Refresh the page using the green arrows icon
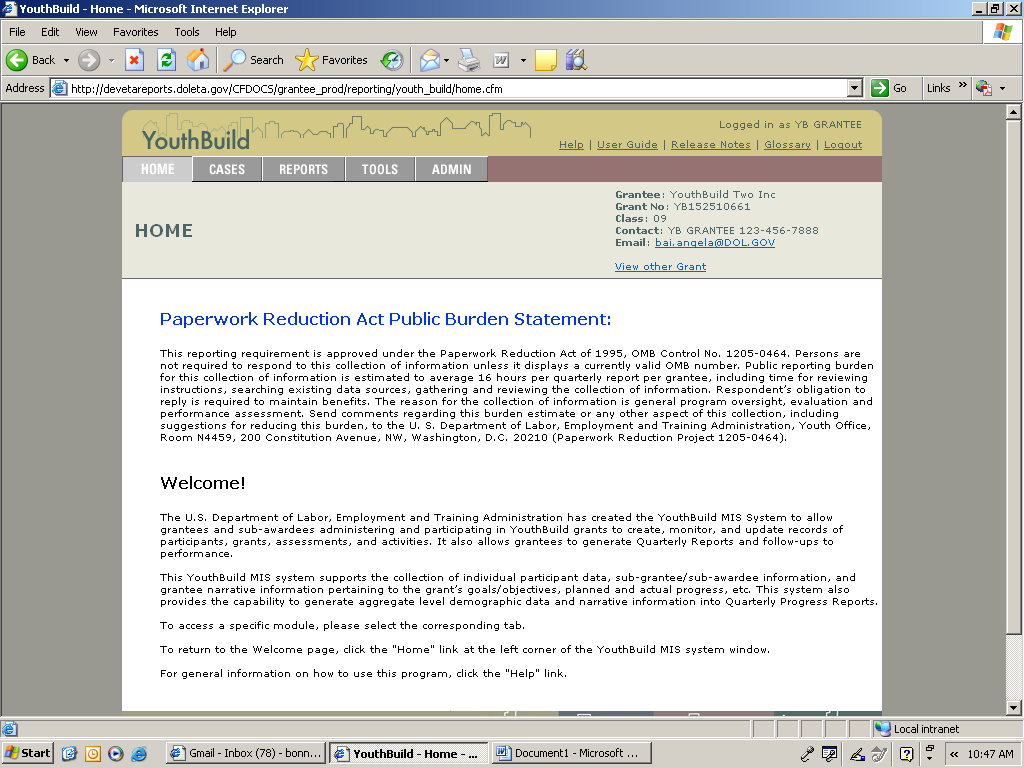The height and width of the screenshot is (768, 1024). [167, 60]
